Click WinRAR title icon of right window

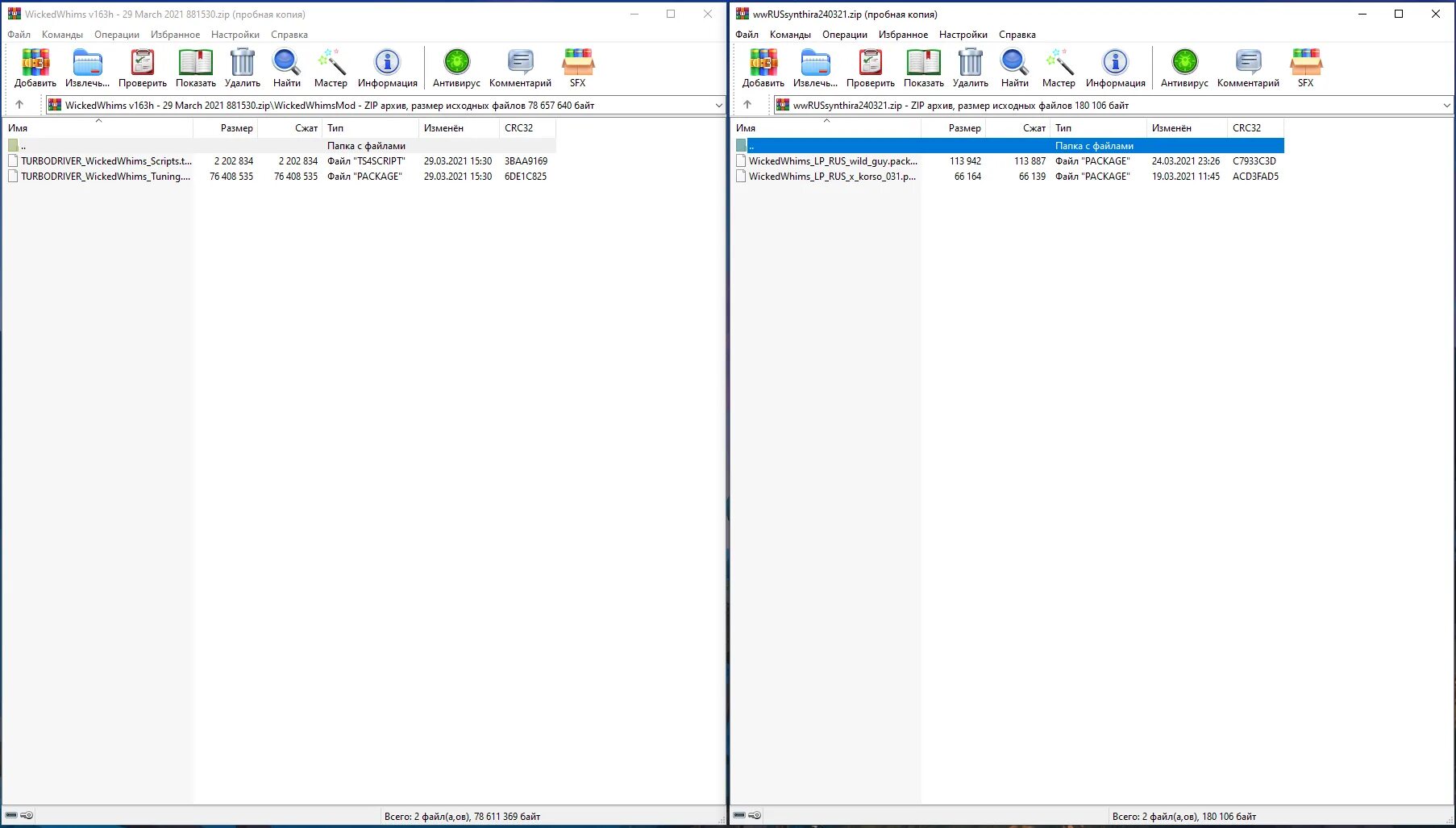tap(742, 14)
